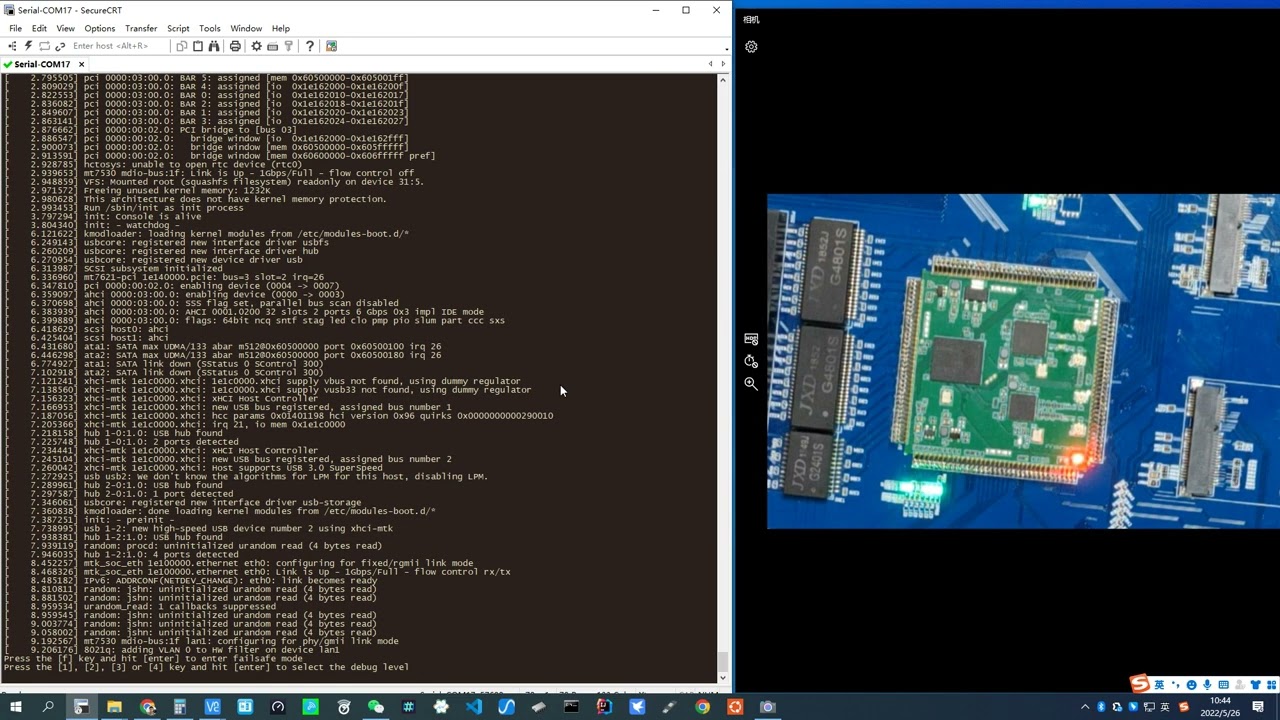Click the tab scroll right arrow
The image size is (1280, 720).
click(723, 64)
